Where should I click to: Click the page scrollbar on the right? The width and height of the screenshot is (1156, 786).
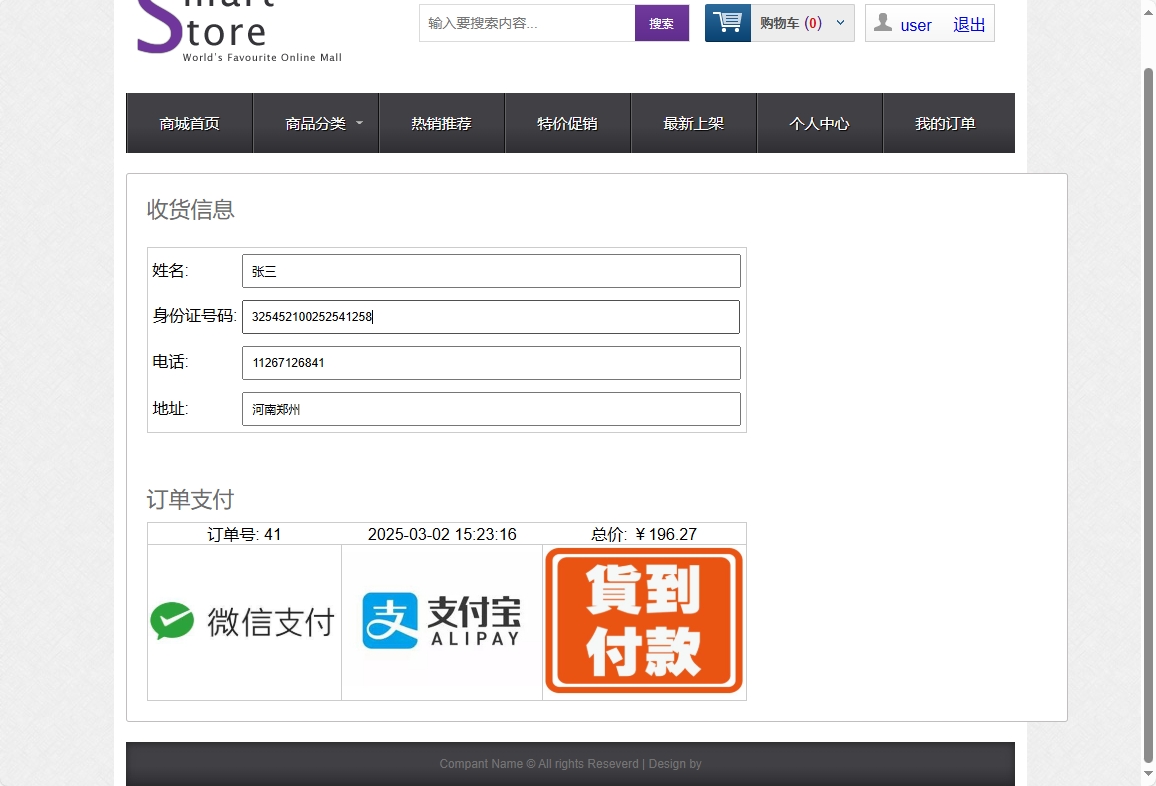[1148, 400]
